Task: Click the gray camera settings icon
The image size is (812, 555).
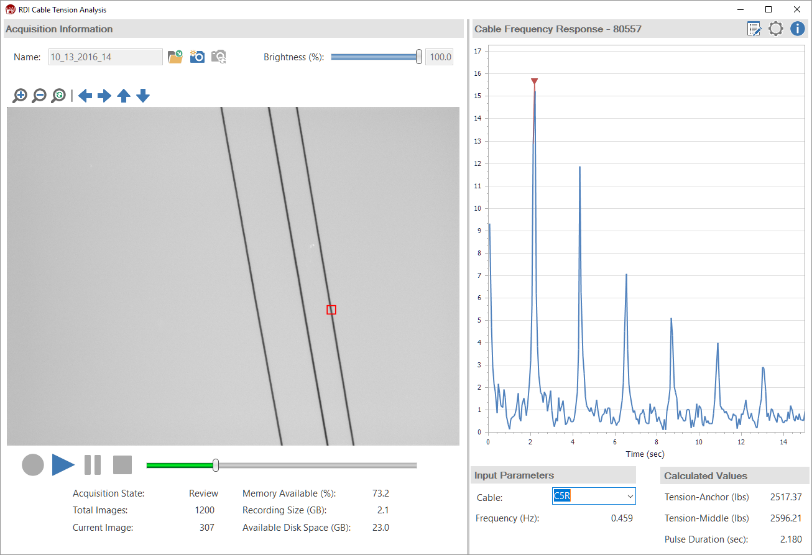Action: tap(219, 56)
